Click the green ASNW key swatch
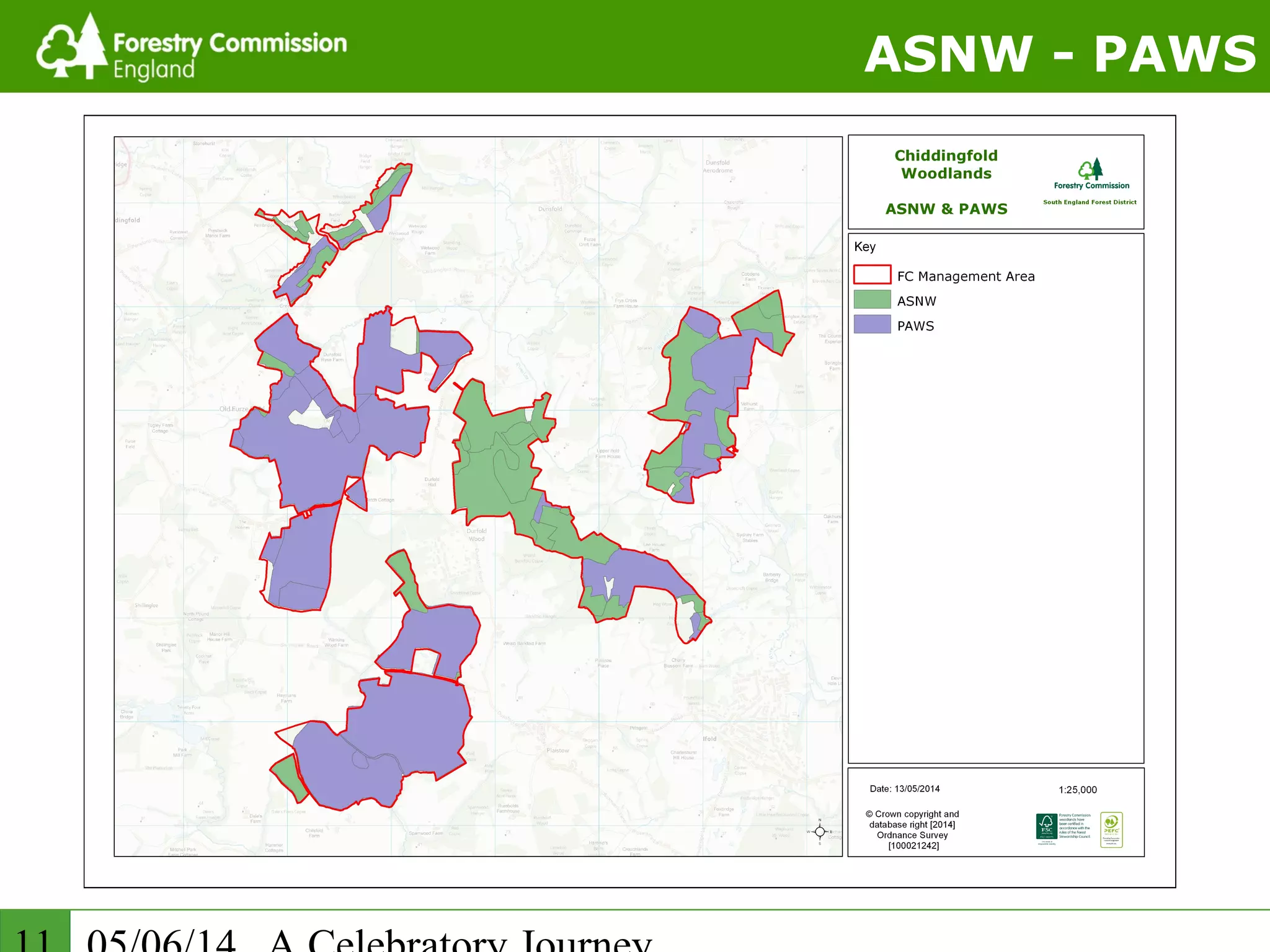This screenshot has width=1270, height=952. [x=872, y=300]
